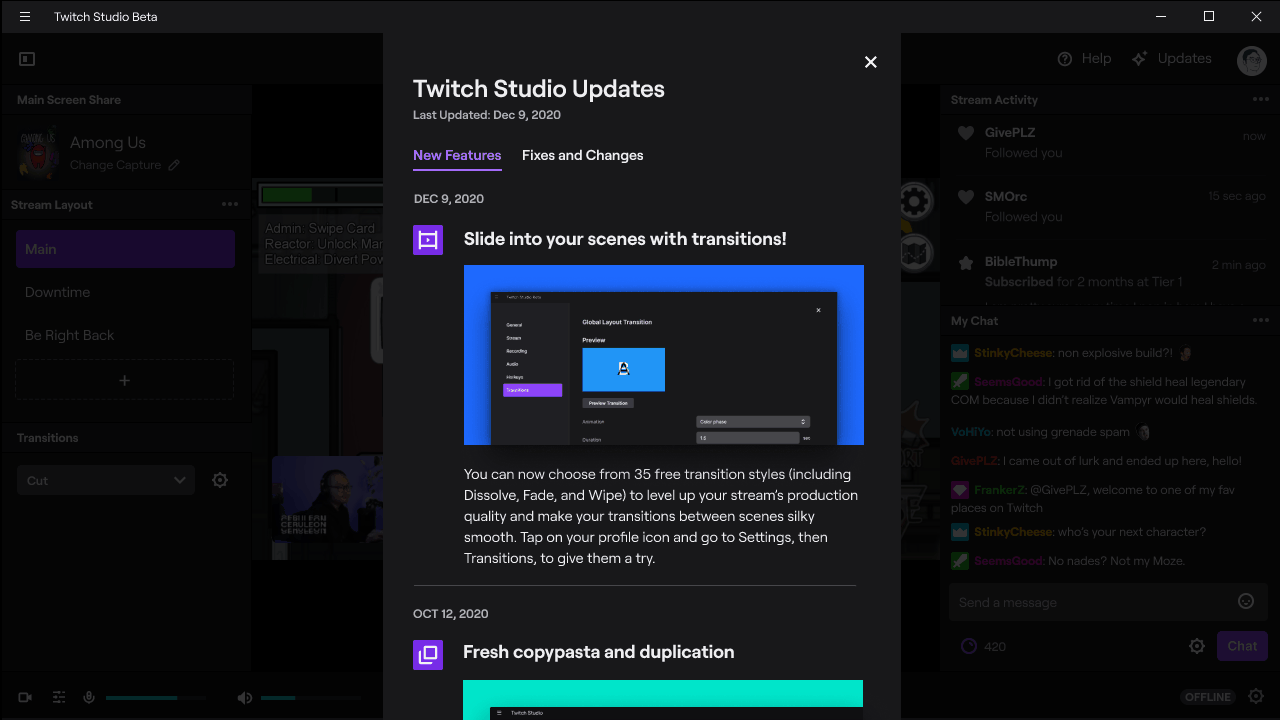The image size is (1280, 720).
Task: Click star icon beside BibleThump
Action: click(966, 263)
